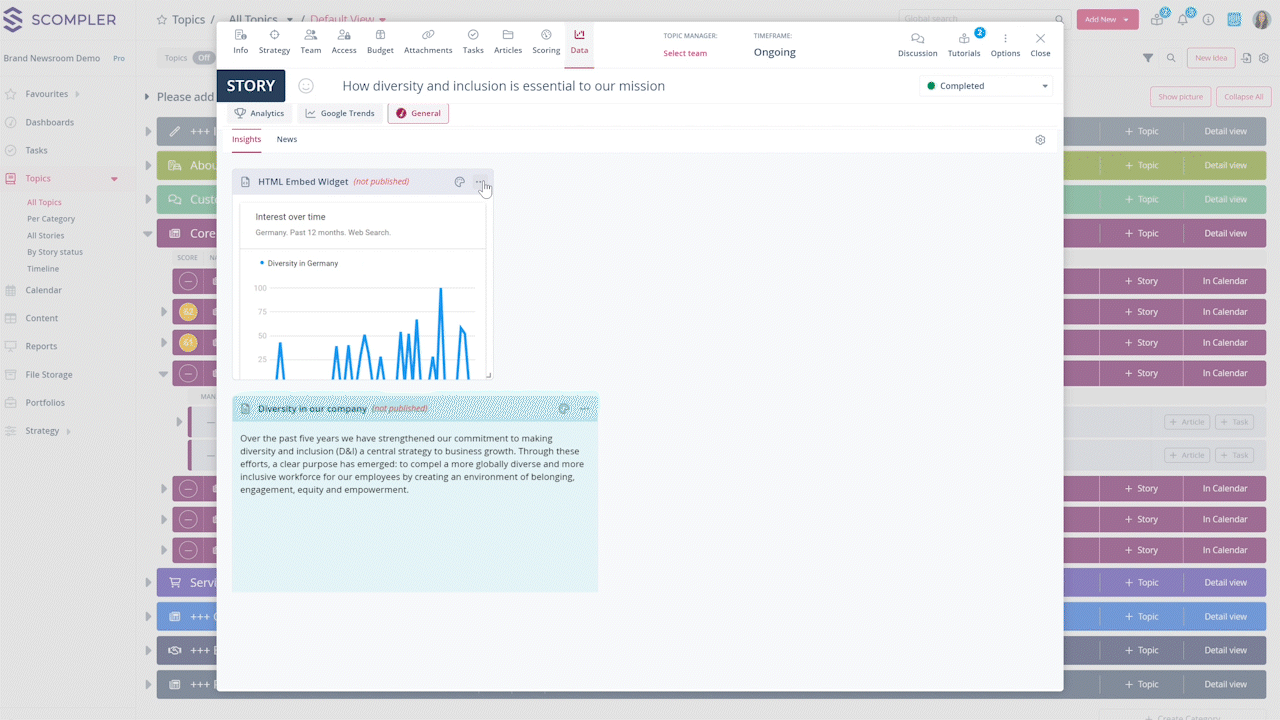Open the Budget section icon
This screenshot has width=1280, height=720.
click(380, 35)
